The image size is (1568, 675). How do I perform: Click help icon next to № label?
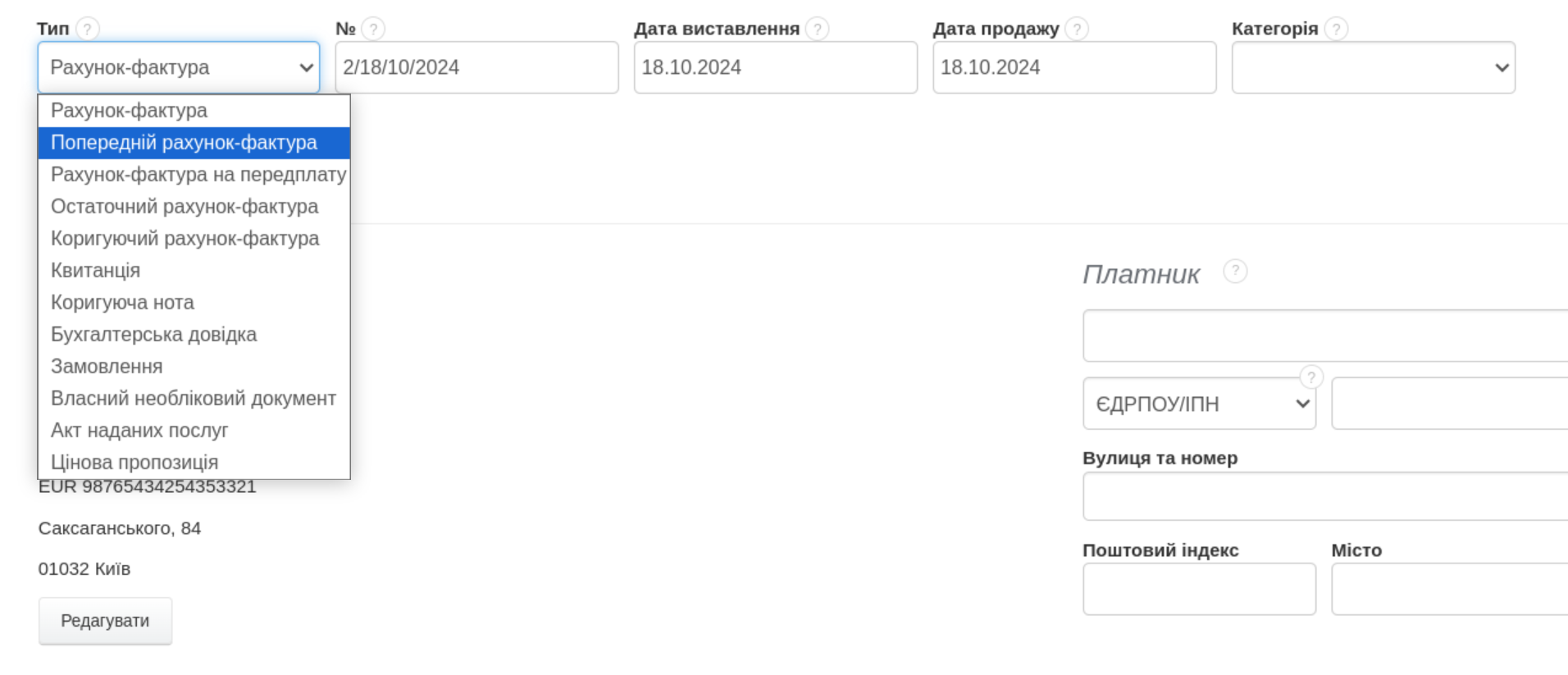pyautogui.click(x=373, y=30)
